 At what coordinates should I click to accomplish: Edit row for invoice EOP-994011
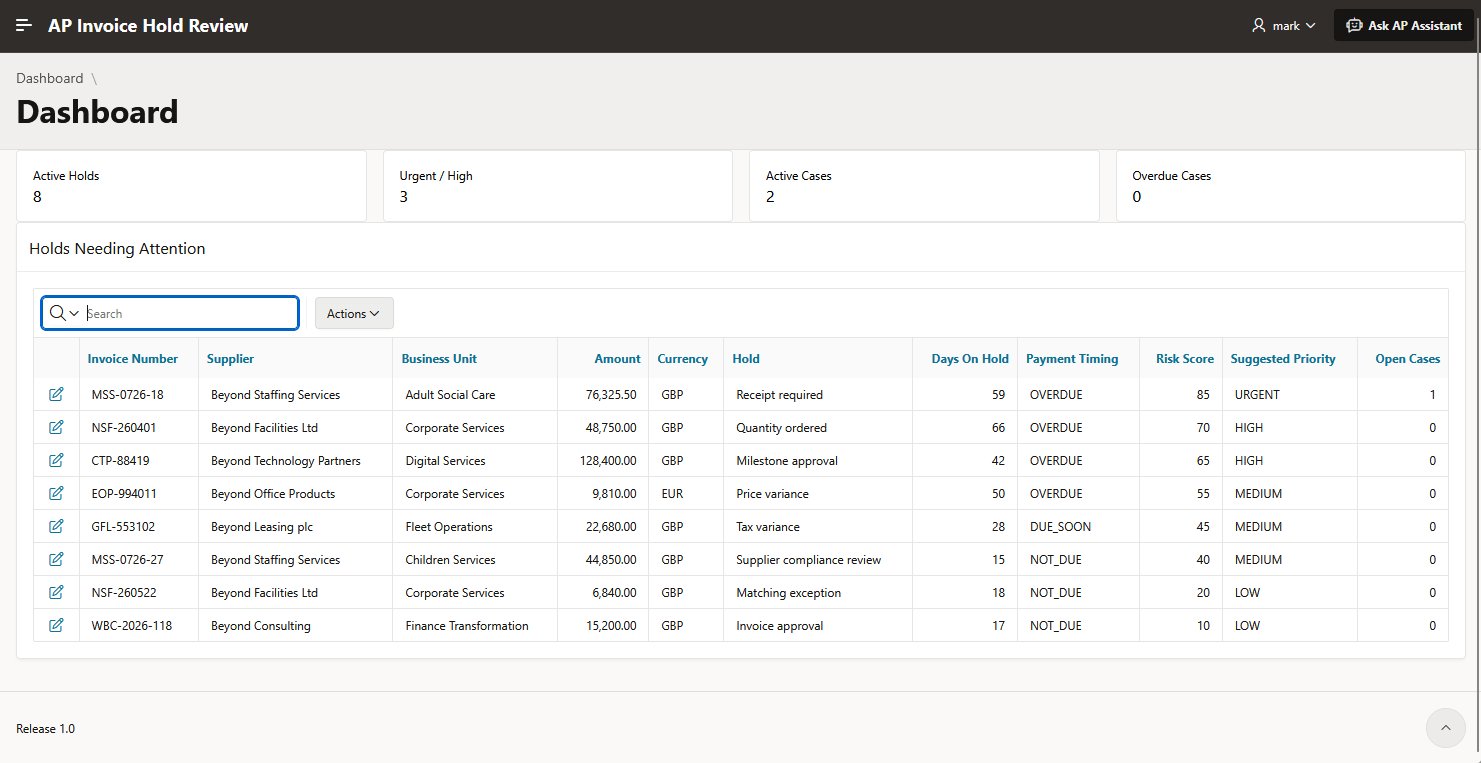pyautogui.click(x=56, y=493)
